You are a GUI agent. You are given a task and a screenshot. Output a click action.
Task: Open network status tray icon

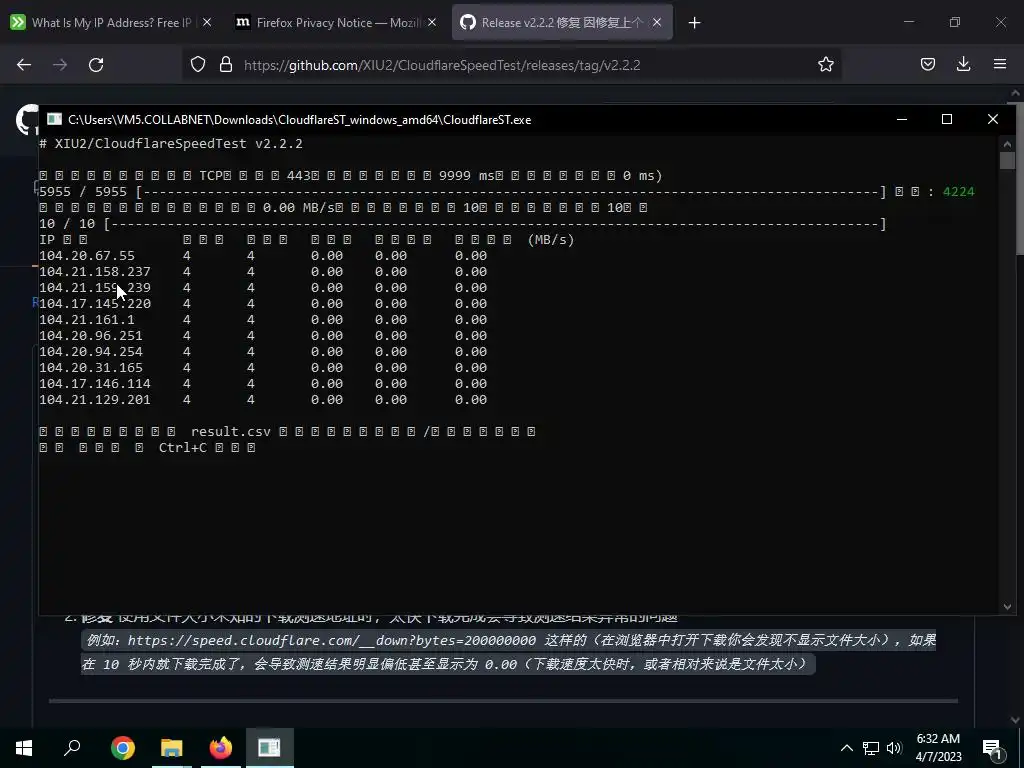click(871, 748)
